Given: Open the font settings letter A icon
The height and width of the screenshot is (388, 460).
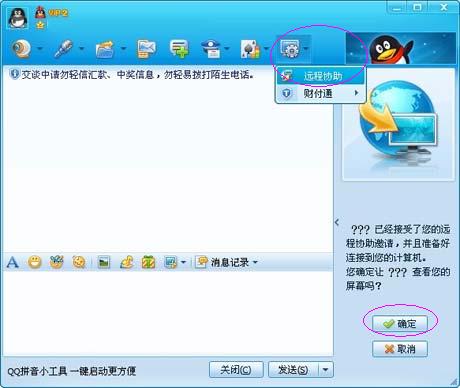Looking at the screenshot, I should coord(13,262).
